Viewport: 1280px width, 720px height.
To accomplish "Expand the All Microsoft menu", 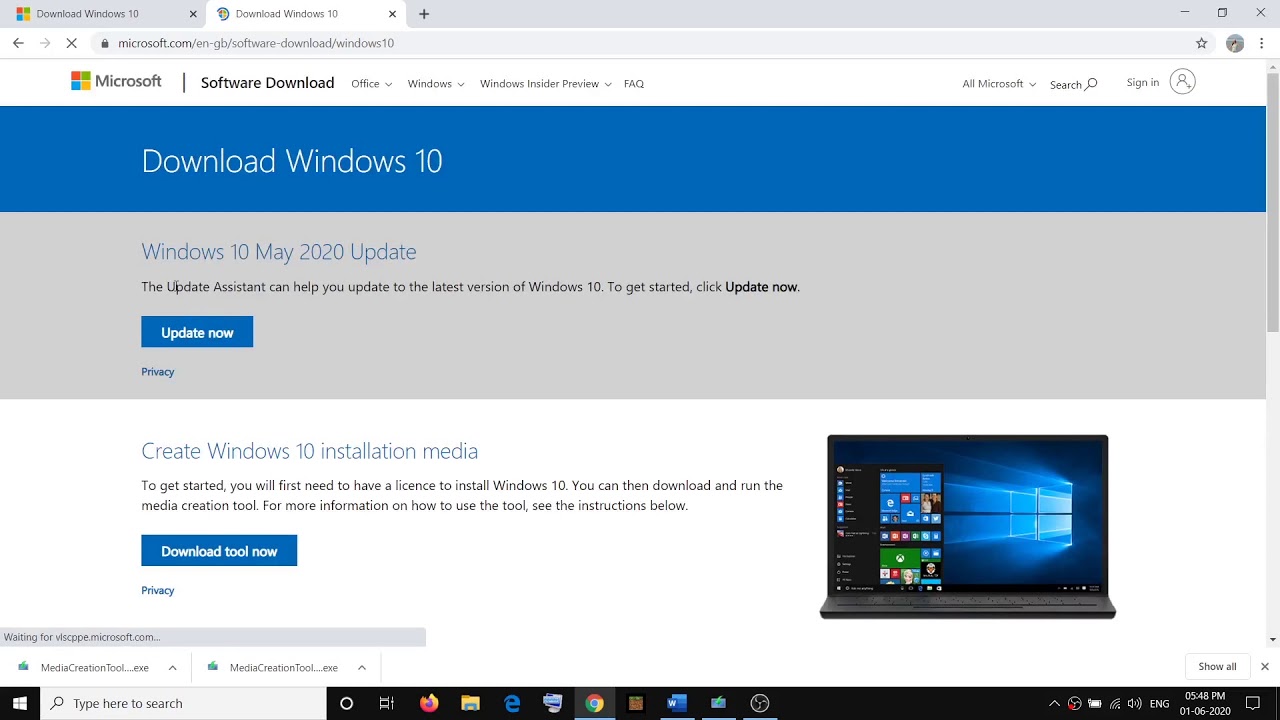I will pyautogui.click(x=999, y=84).
